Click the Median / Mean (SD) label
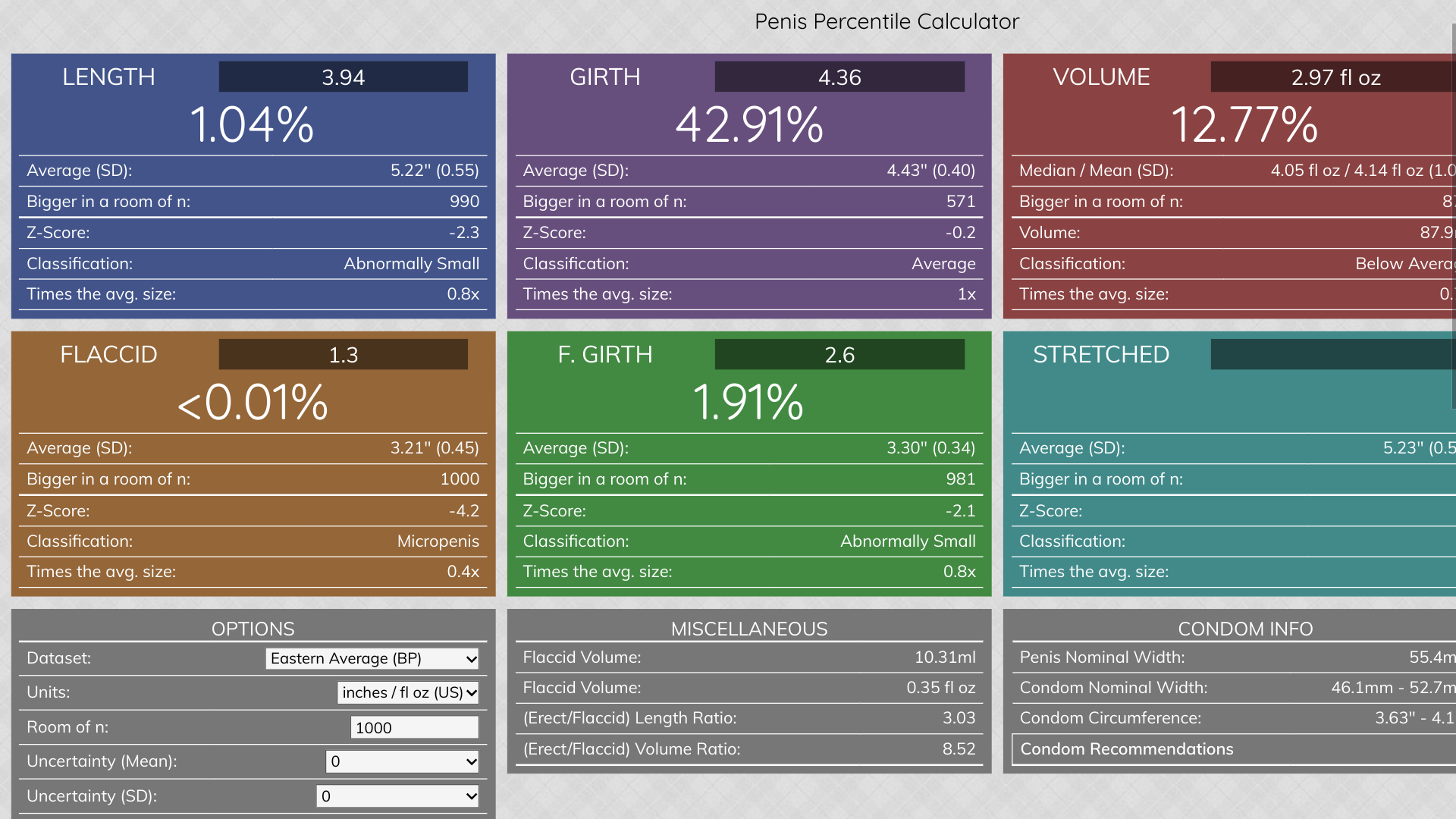This screenshot has width=1456, height=819. pyautogui.click(x=1096, y=171)
